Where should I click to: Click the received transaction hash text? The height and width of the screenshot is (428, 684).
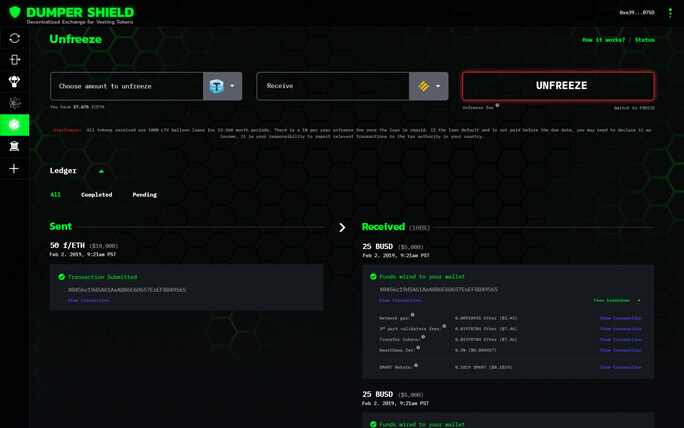[438, 290]
